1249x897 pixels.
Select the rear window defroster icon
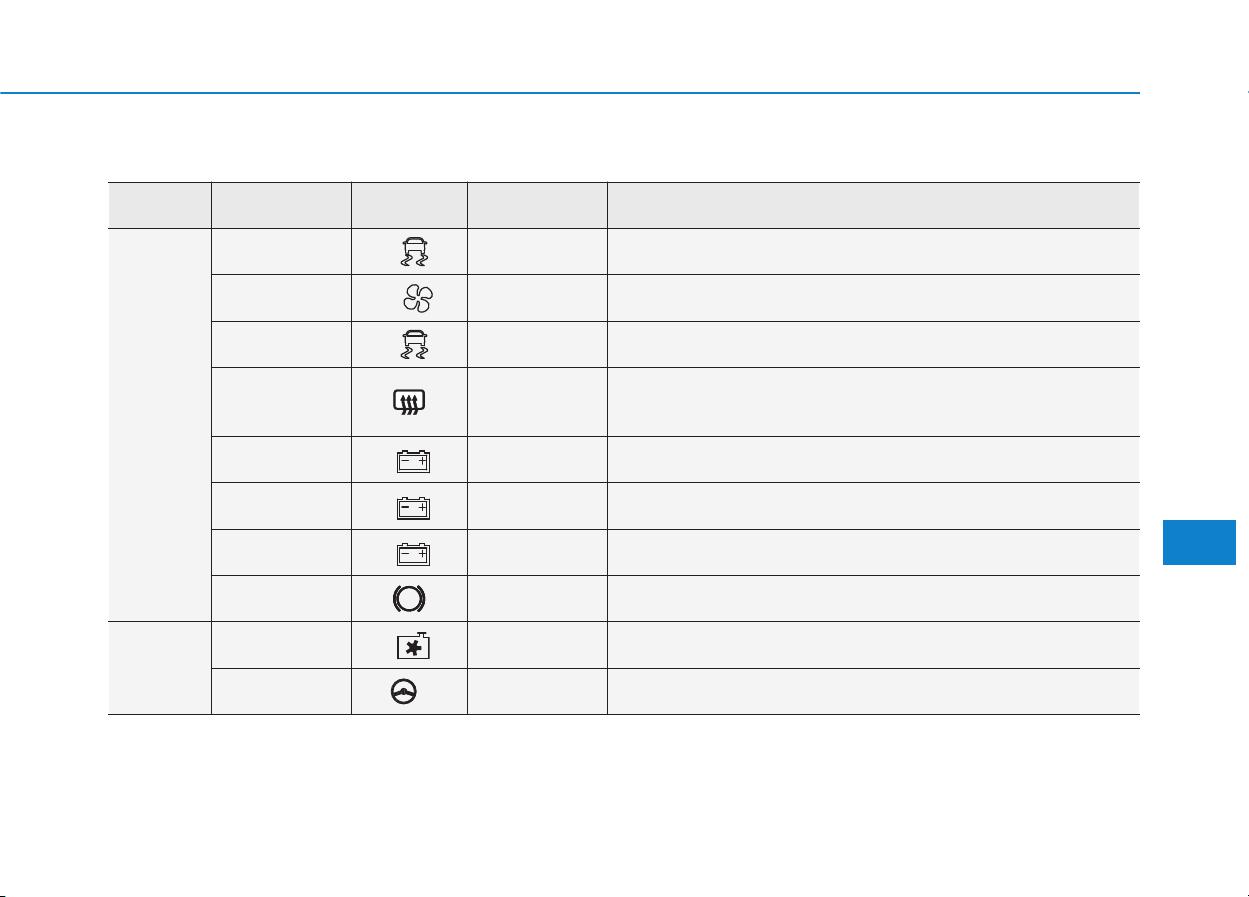(x=410, y=402)
